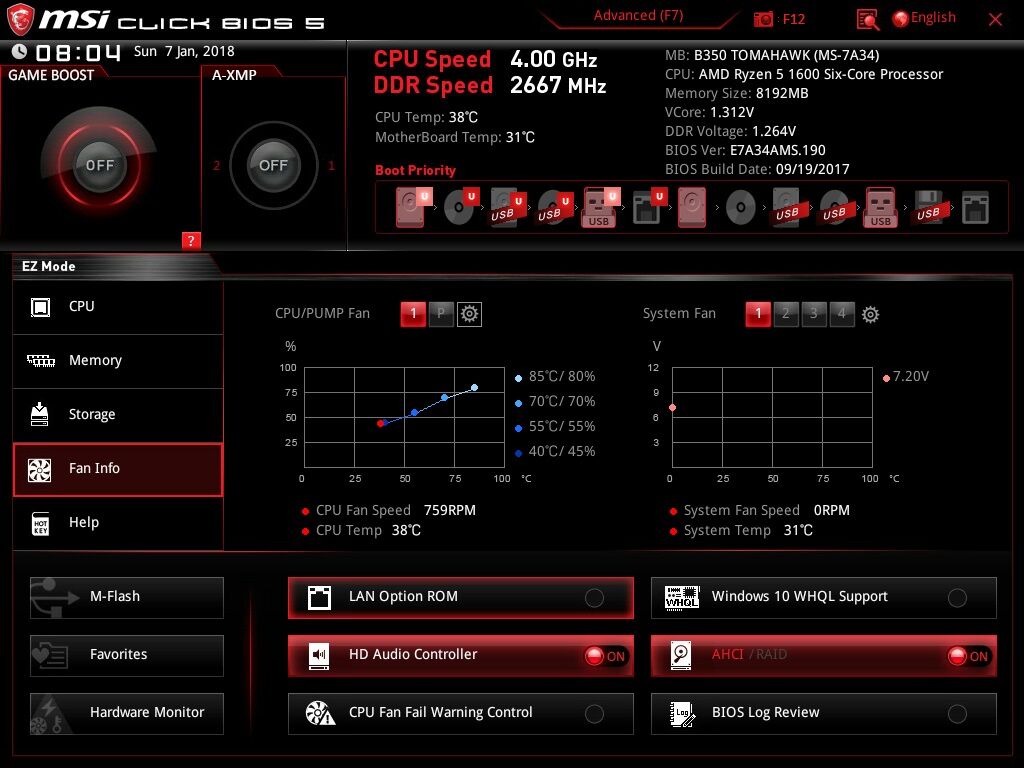Open the M-Flash utility
The height and width of the screenshot is (768, 1024).
127,597
